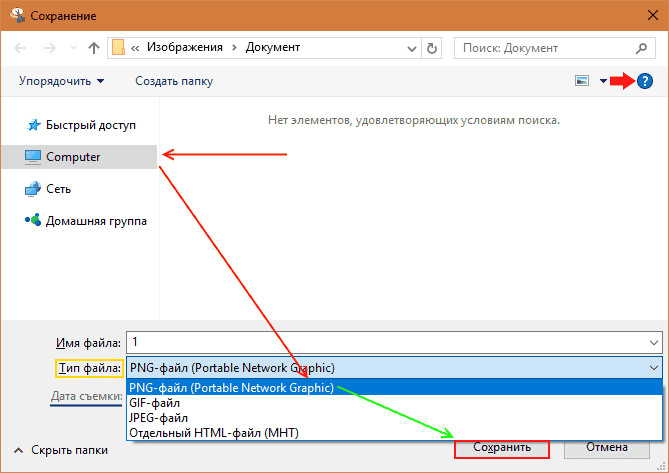Open Домашняя группа in sidebar
This screenshot has width=669, height=473.
click(x=96, y=221)
